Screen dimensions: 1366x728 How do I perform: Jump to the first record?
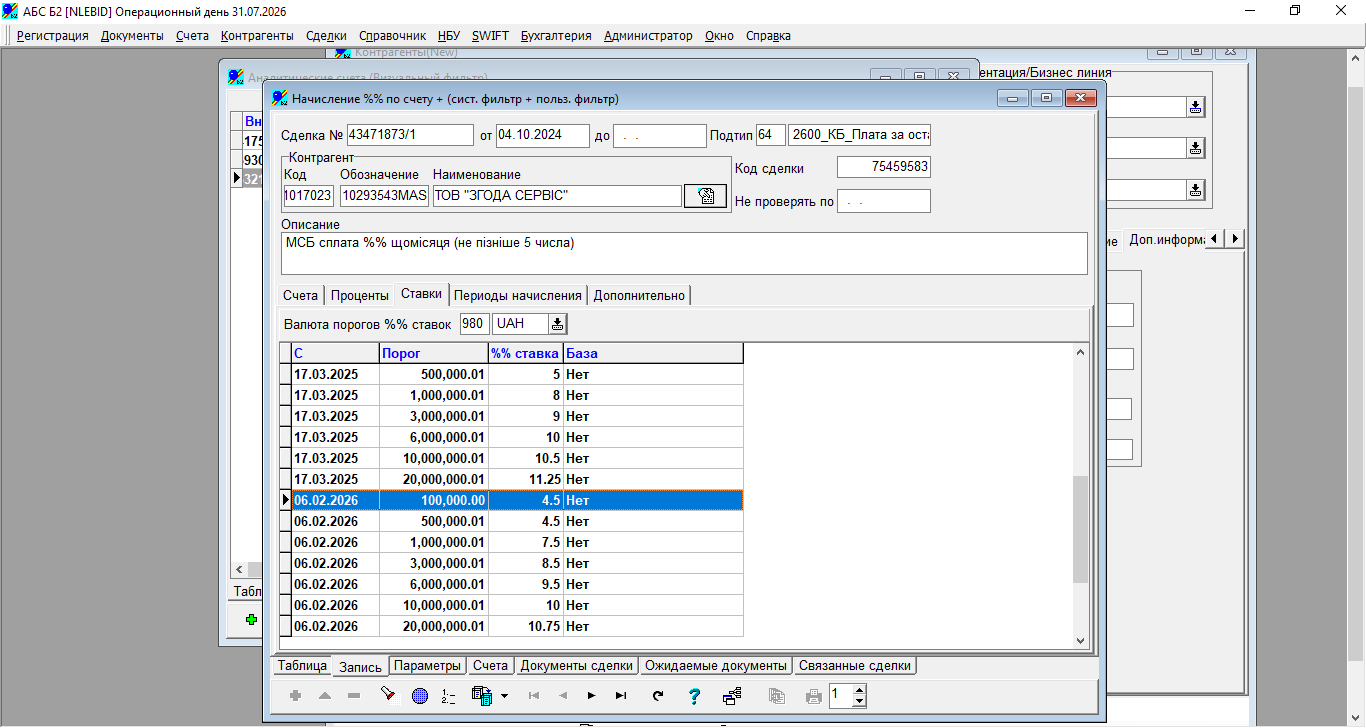[534, 696]
